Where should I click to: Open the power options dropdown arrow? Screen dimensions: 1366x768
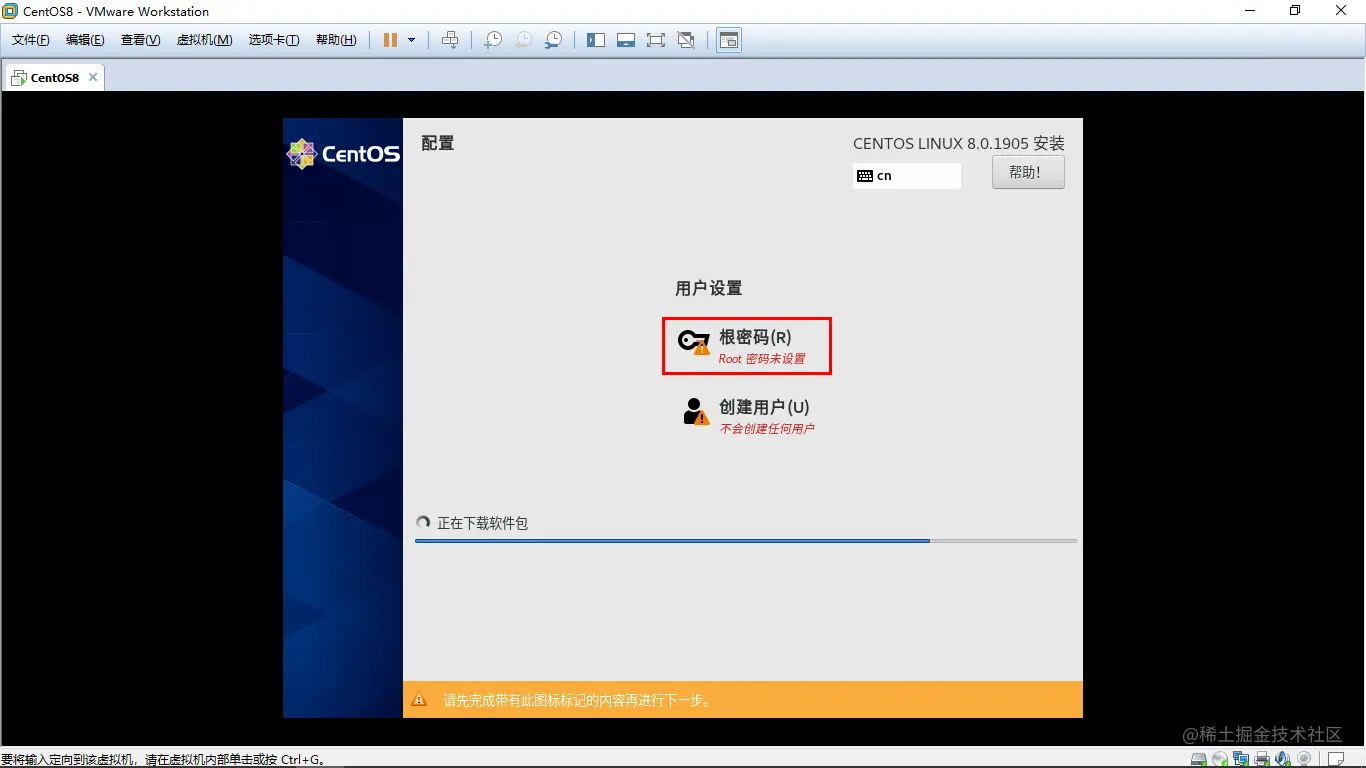coord(411,40)
